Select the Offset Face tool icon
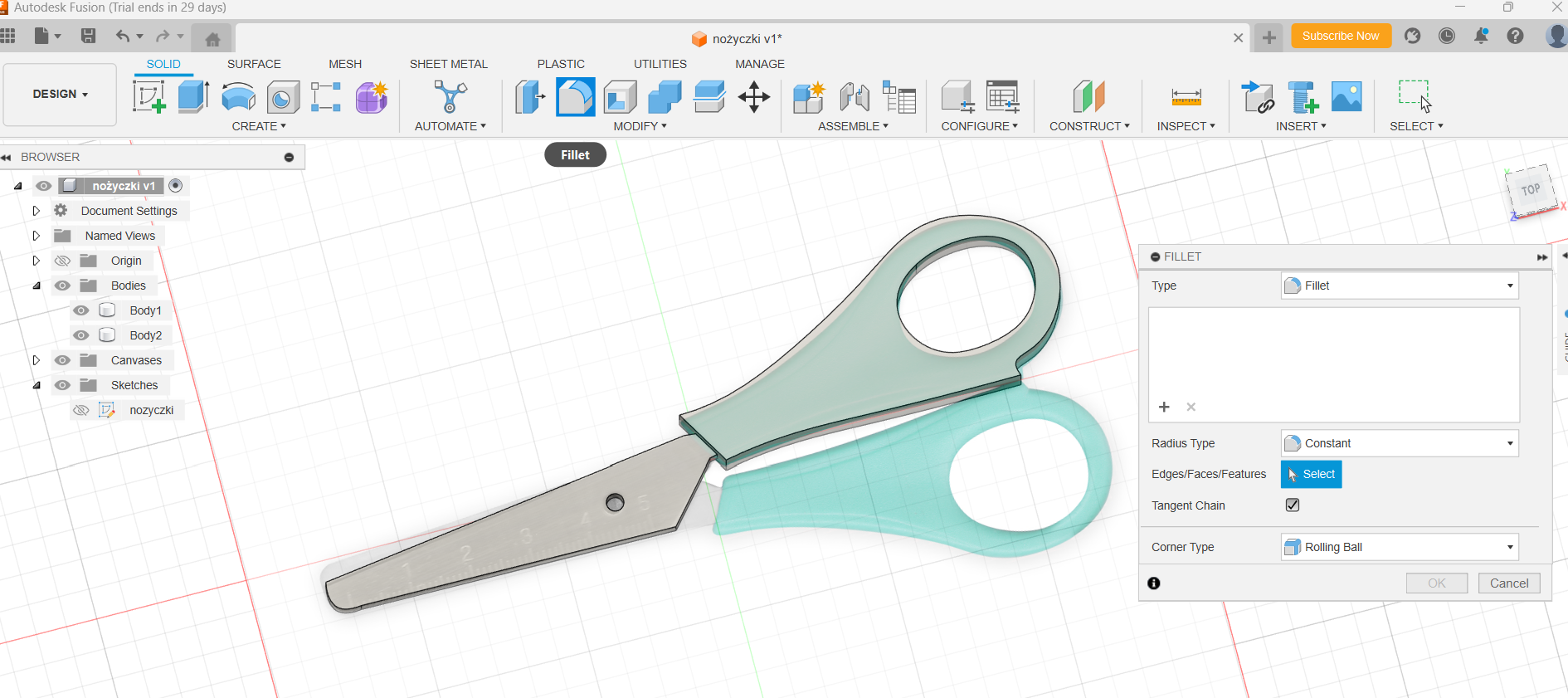 tap(709, 97)
